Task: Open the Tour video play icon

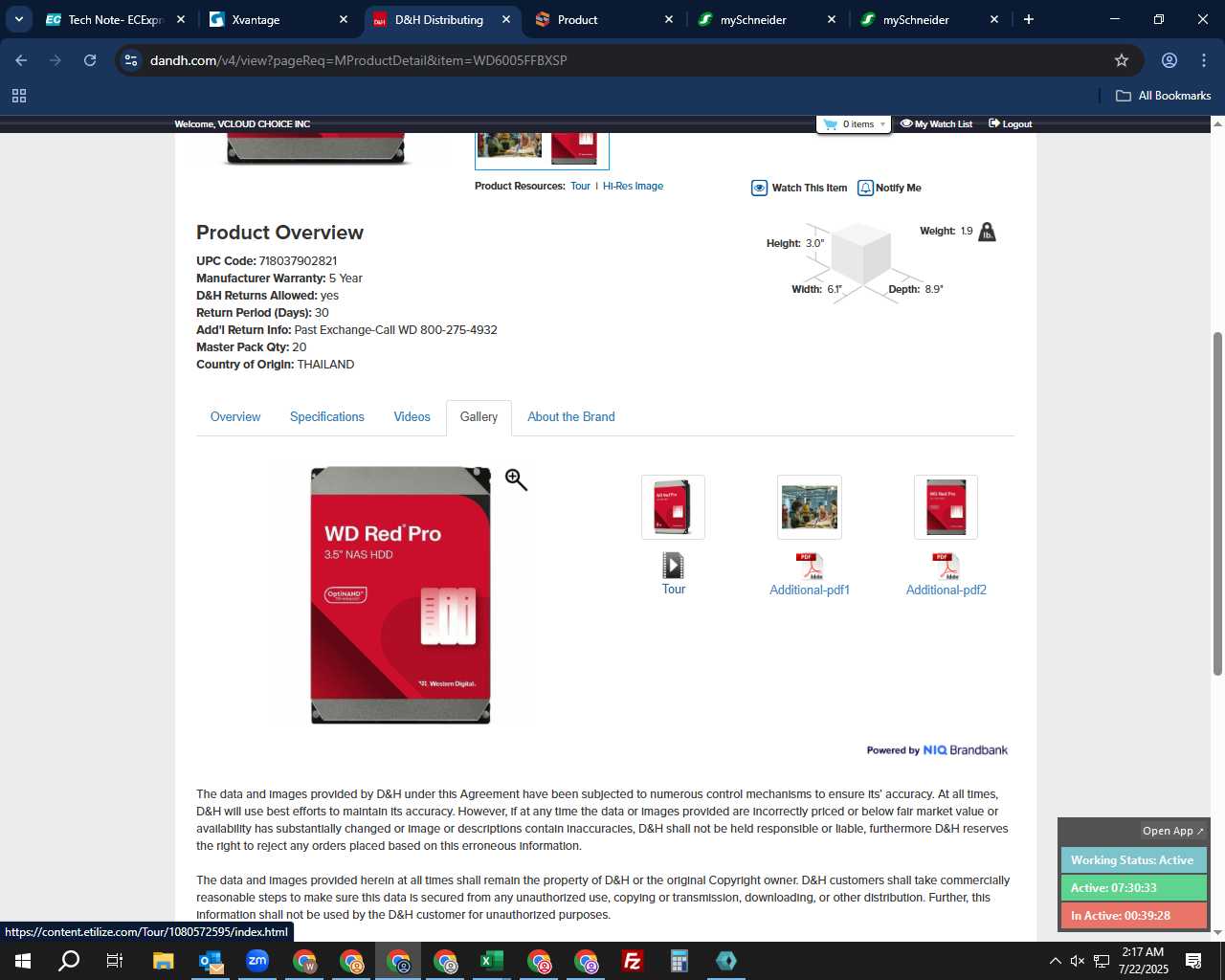Action: 673,566
